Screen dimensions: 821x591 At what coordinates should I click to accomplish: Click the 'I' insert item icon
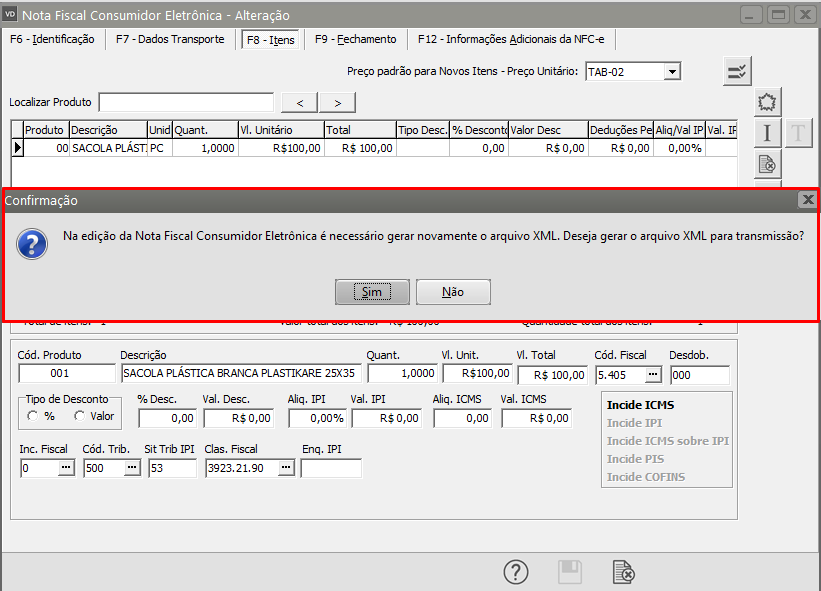(x=767, y=133)
